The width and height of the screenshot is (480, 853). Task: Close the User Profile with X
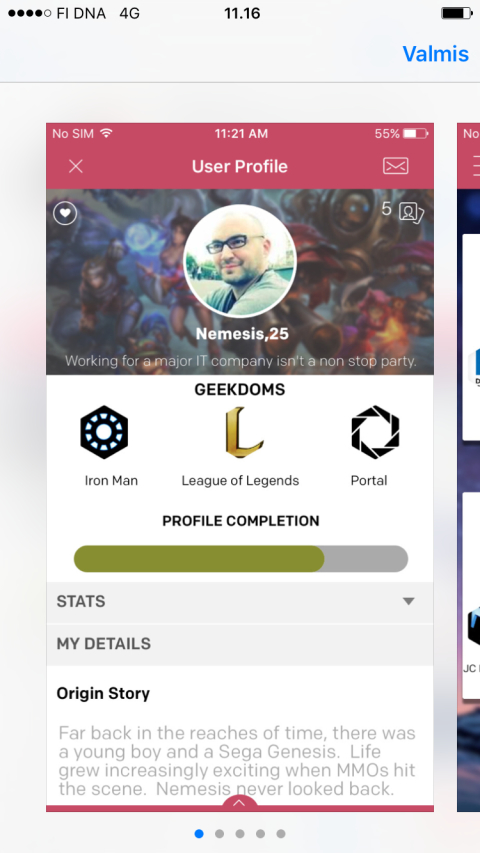[x=76, y=166]
